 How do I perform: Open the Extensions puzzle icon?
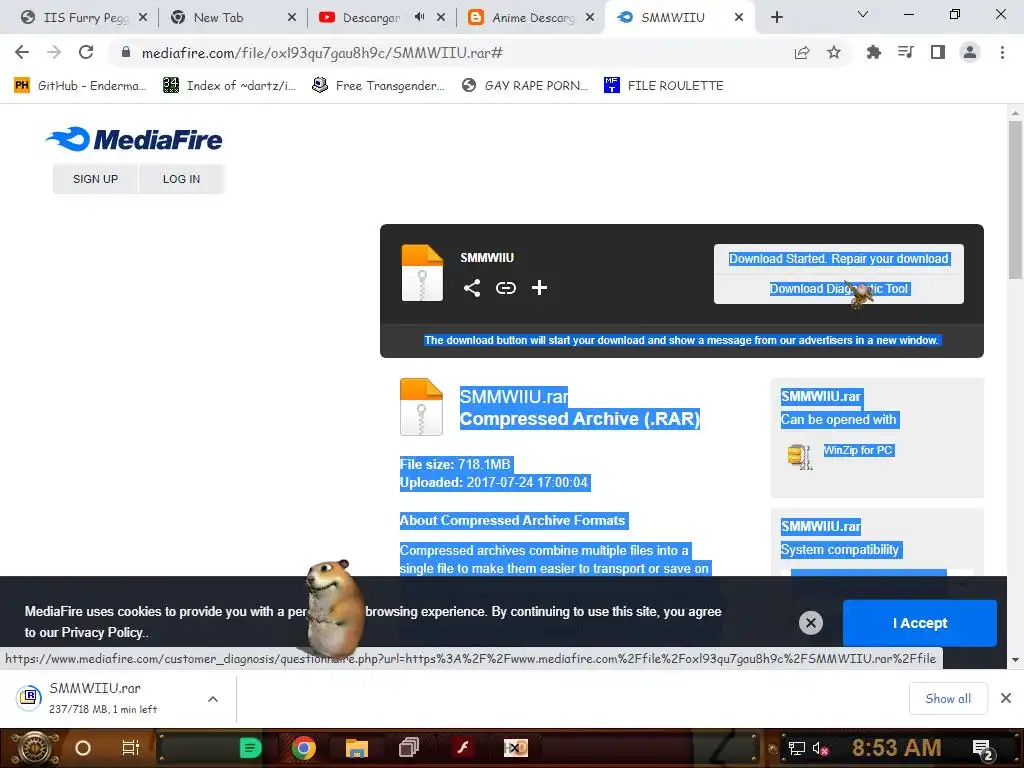coord(873,52)
